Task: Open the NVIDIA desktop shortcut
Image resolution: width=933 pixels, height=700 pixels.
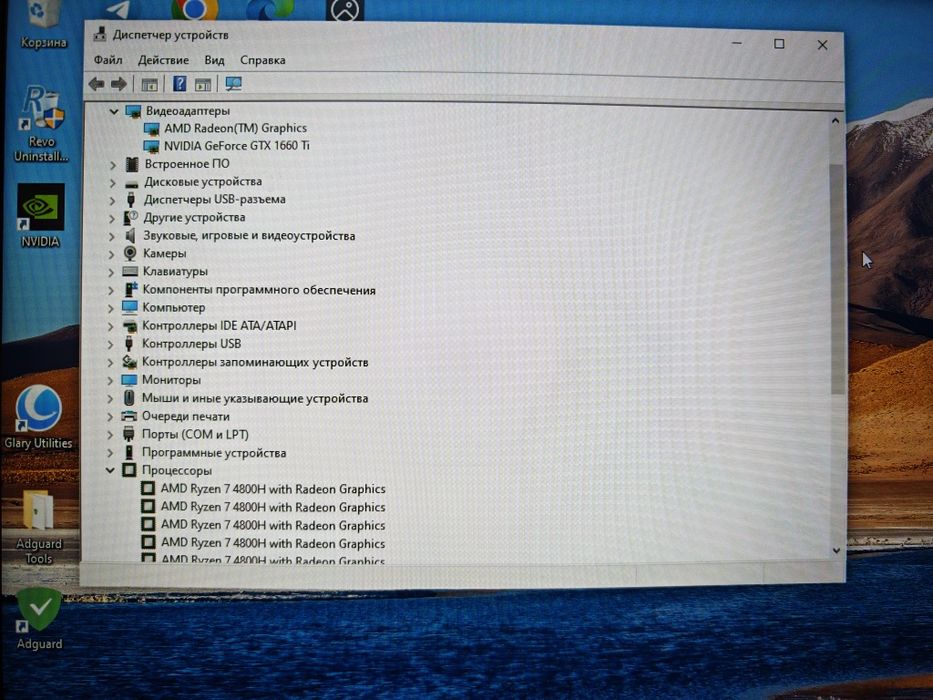Action: point(40,215)
